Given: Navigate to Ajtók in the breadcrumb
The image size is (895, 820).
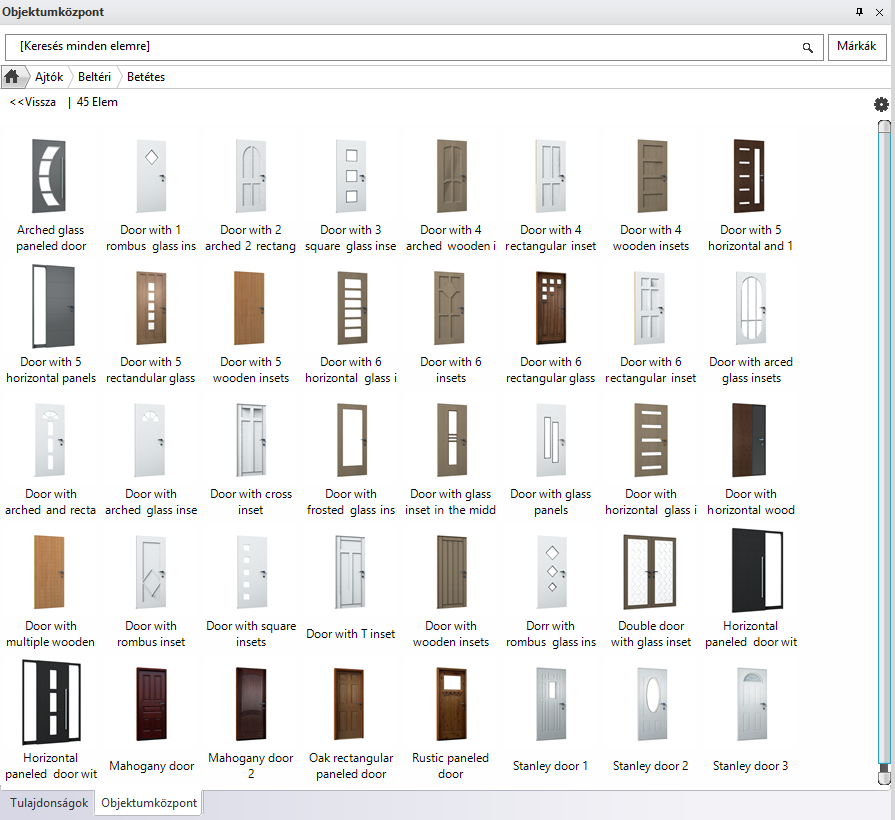Looking at the screenshot, I should tap(49, 77).
